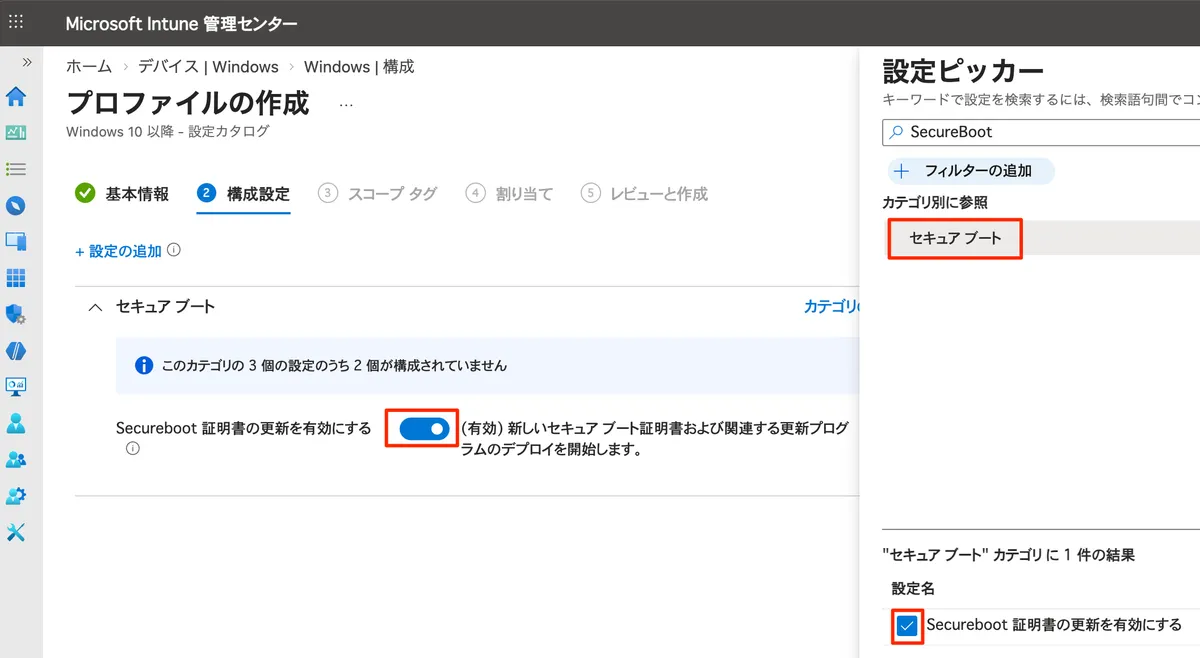Click info icon next to 設定の追加
The image size is (1200, 658).
coord(174,251)
